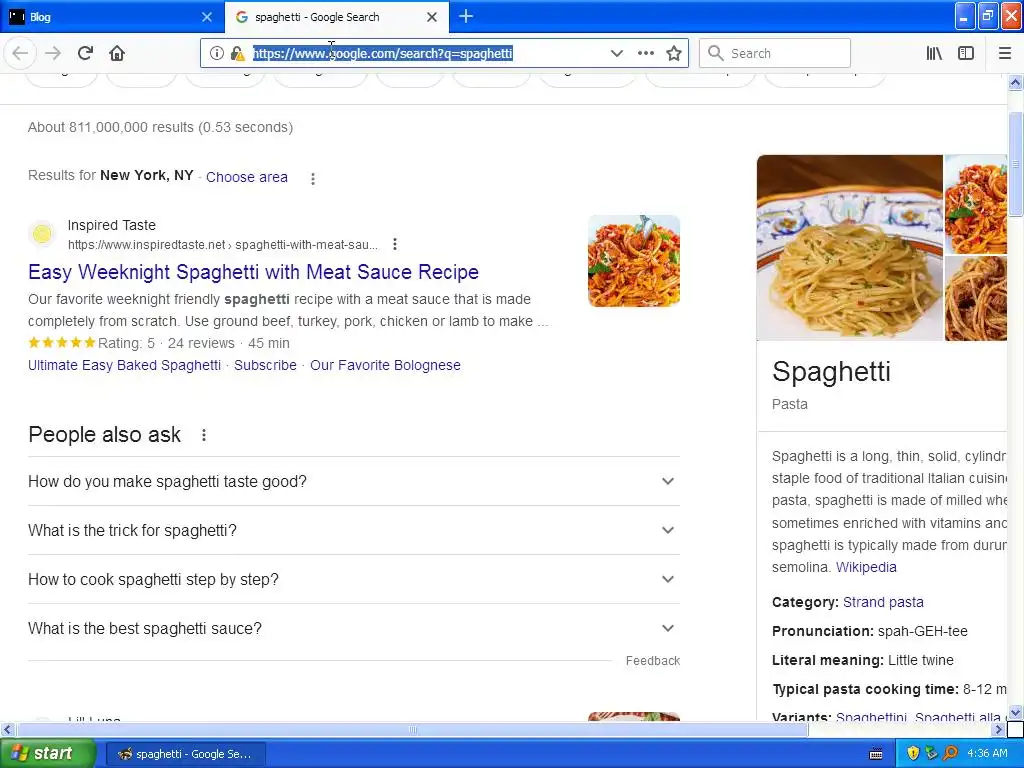Click horizontal scrollbar right arrow
This screenshot has height=768, width=1024.
999,729
